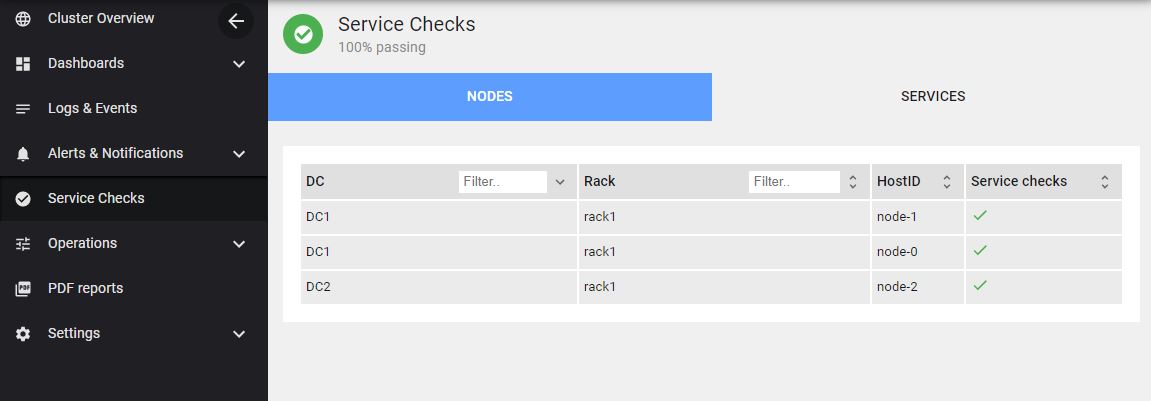Collapse the sidebar with the back arrow

236,21
